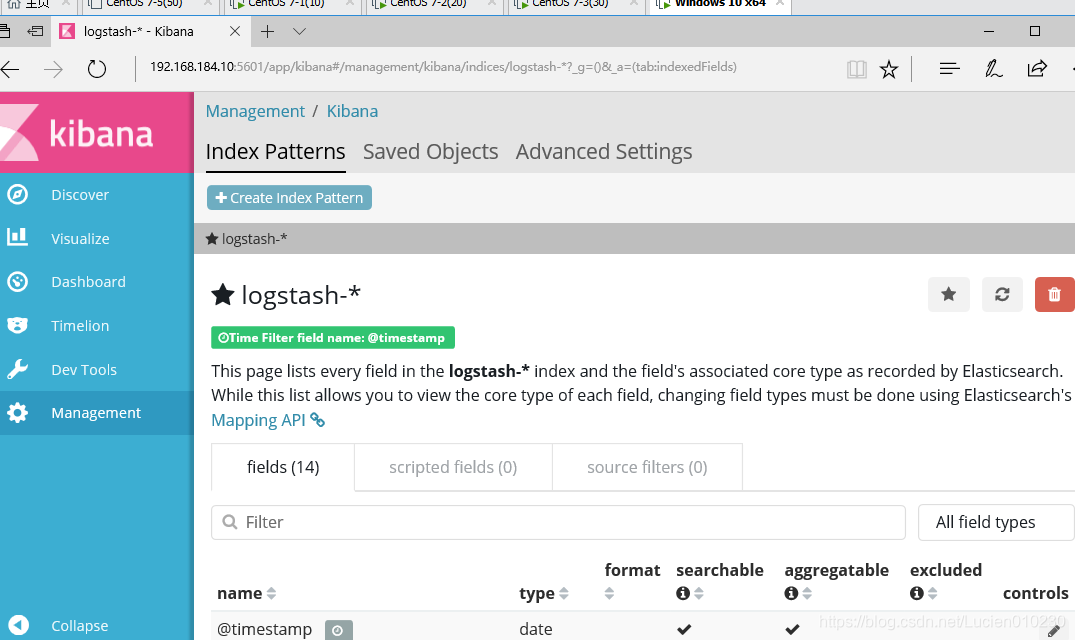Click the Time Filter field name badge

pyautogui.click(x=333, y=338)
